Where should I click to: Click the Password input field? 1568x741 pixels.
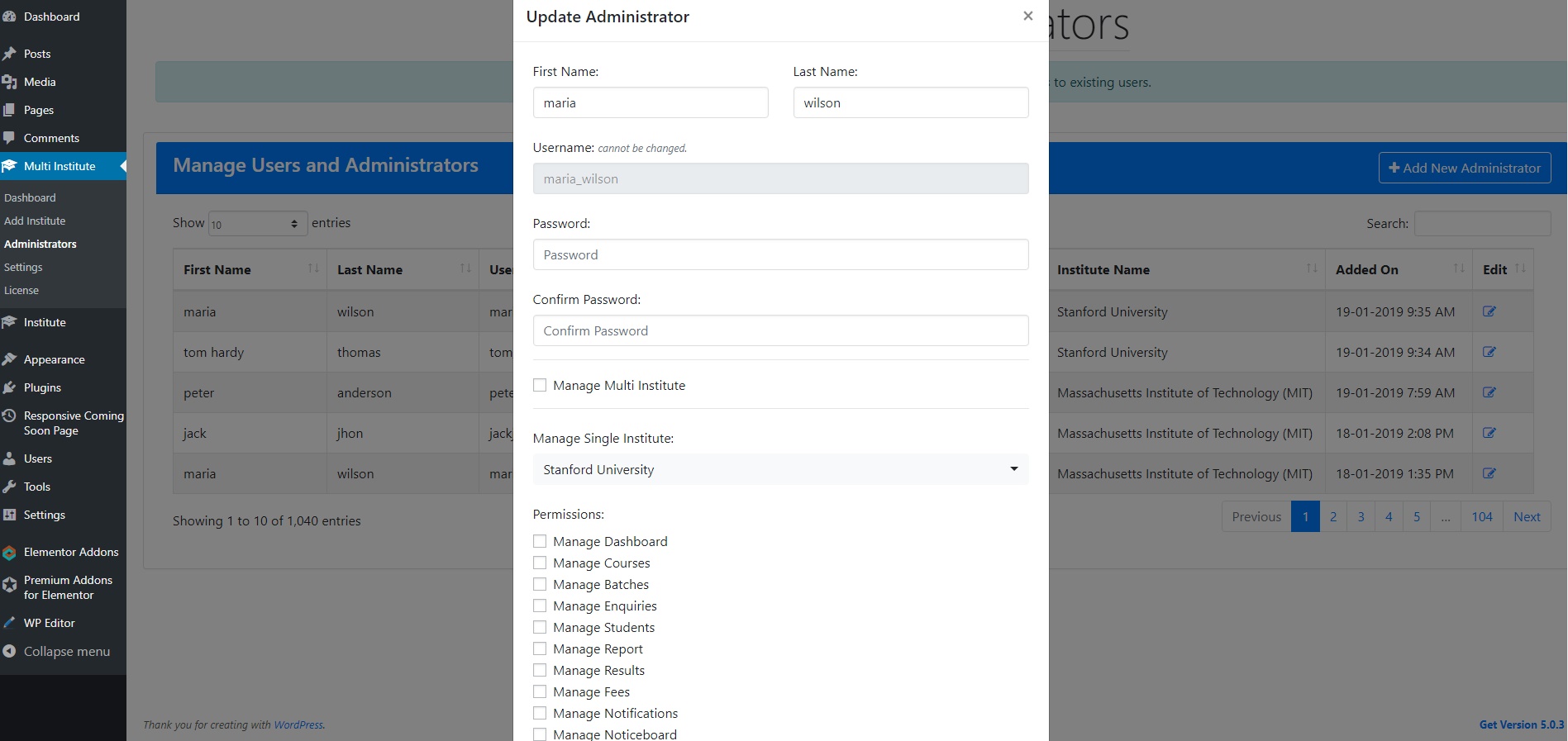(x=780, y=254)
